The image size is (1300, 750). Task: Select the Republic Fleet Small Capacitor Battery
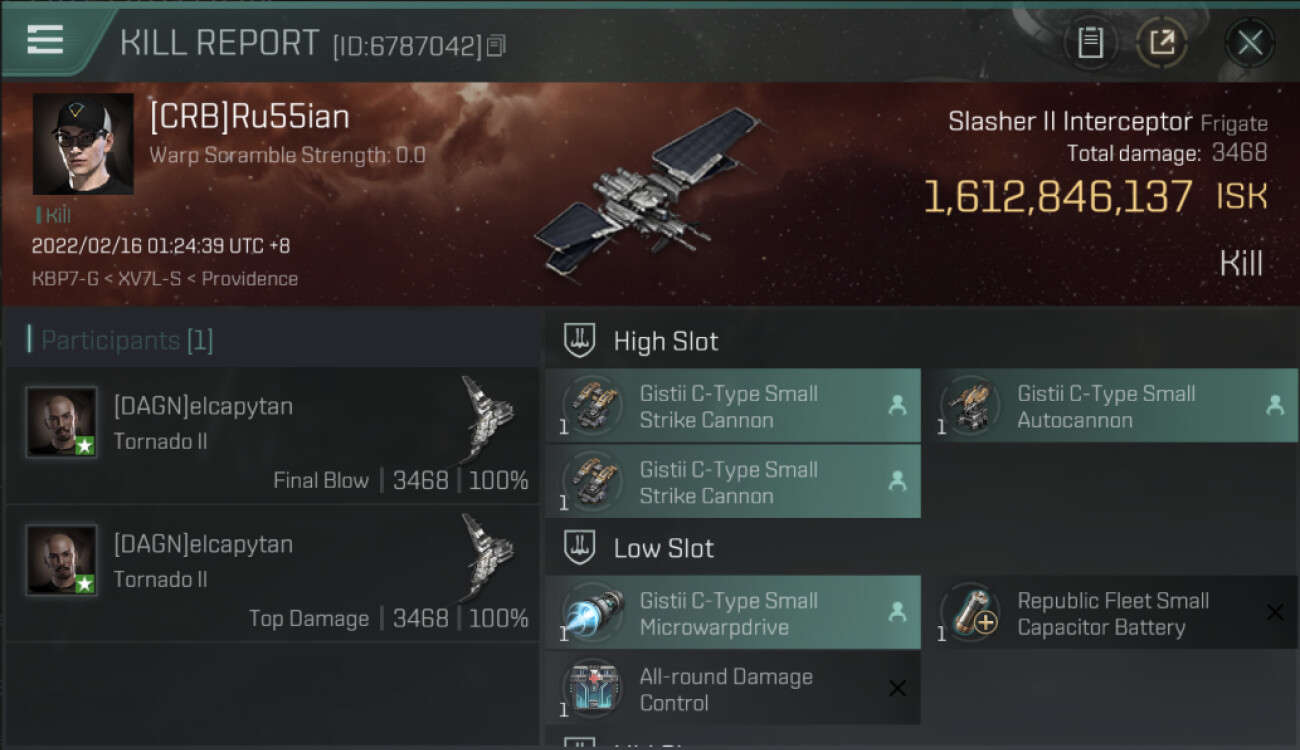(x=1111, y=613)
